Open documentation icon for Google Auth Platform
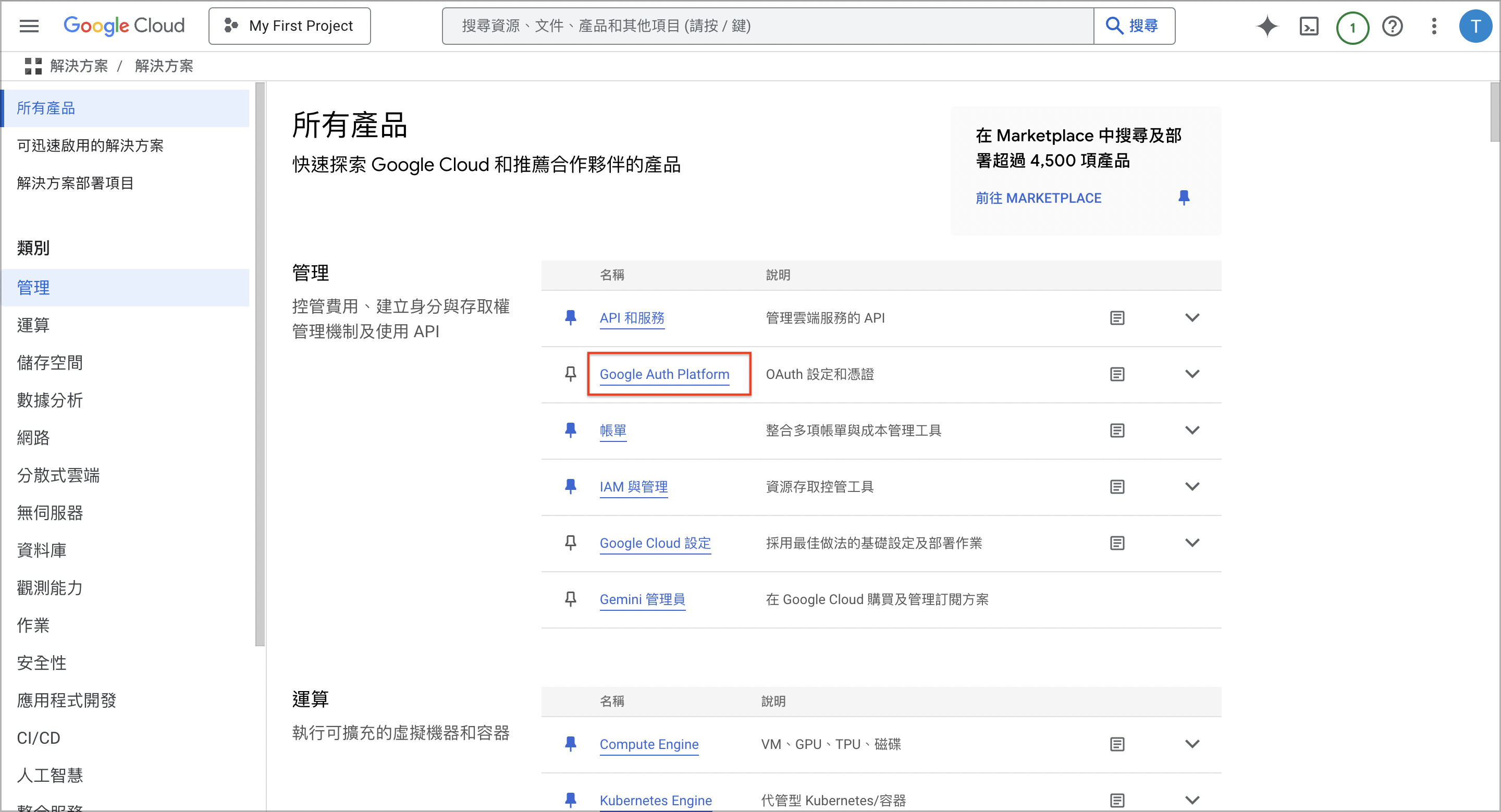Screen dimensions: 1501x812 tap(1117, 374)
